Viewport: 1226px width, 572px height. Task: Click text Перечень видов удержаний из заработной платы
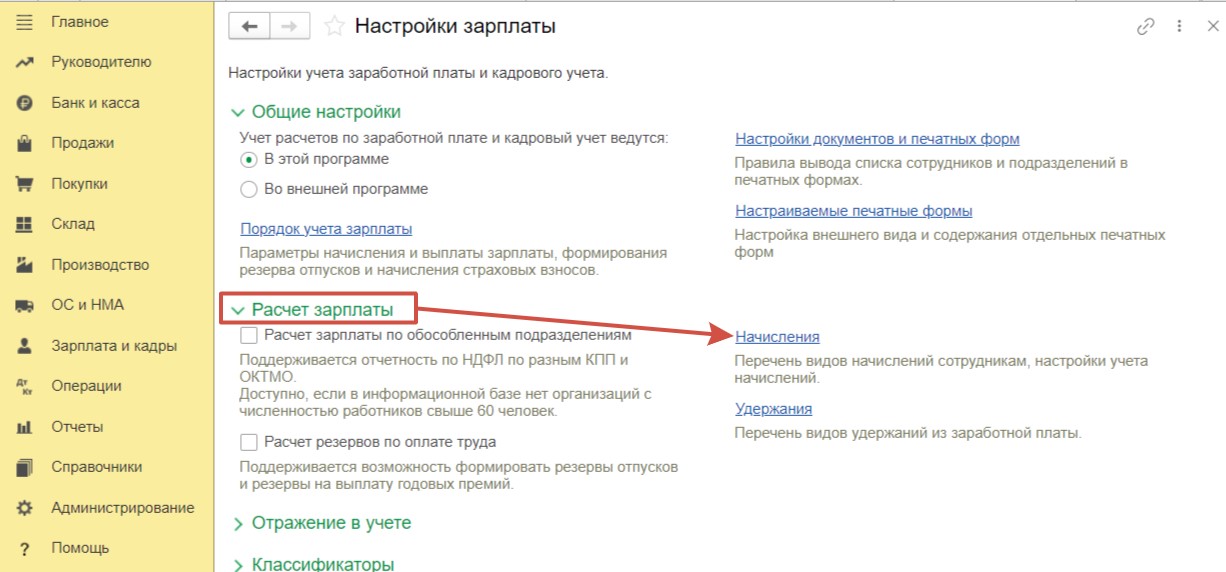908,433
